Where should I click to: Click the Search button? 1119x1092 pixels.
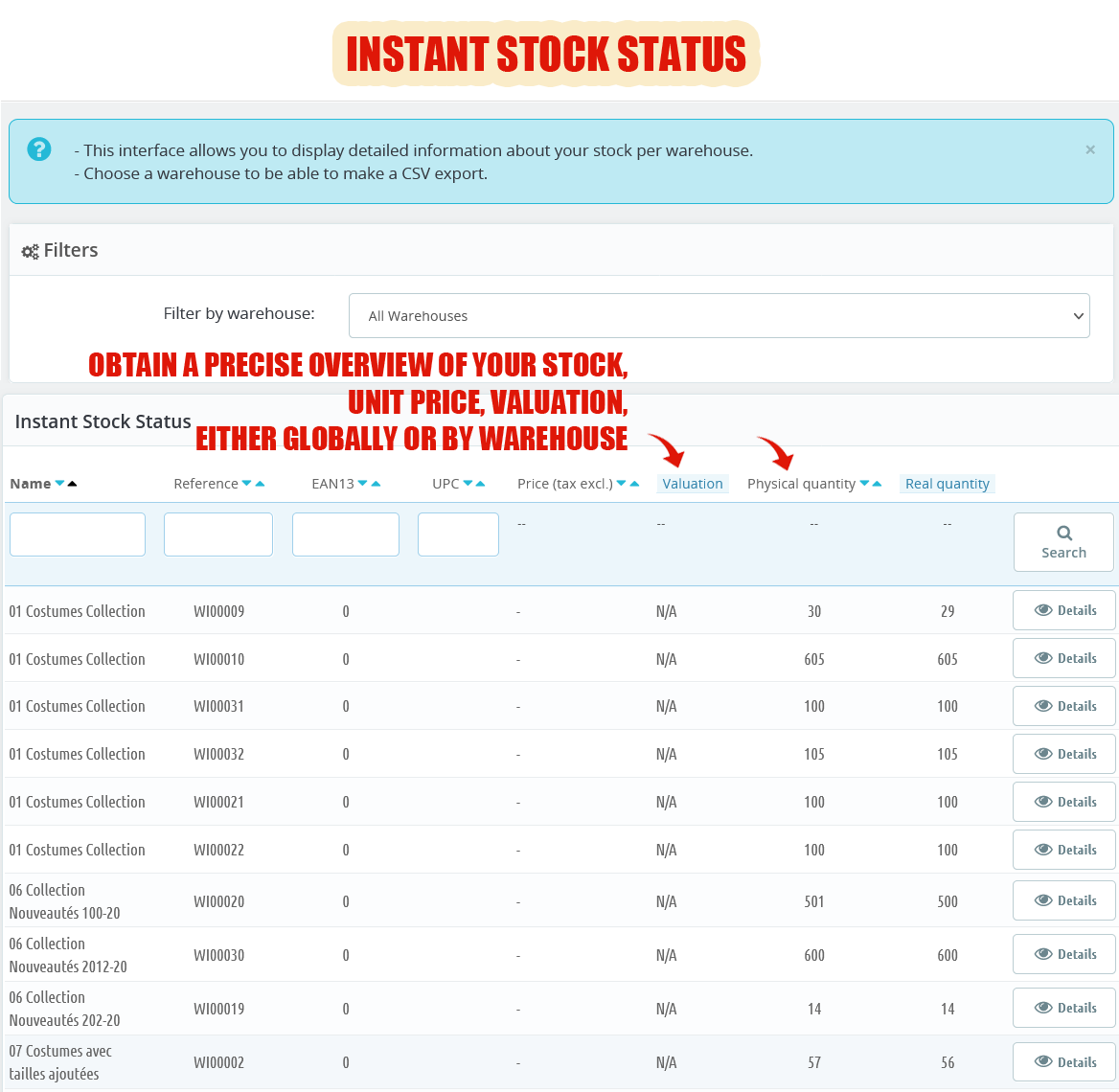coord(1063,542)
